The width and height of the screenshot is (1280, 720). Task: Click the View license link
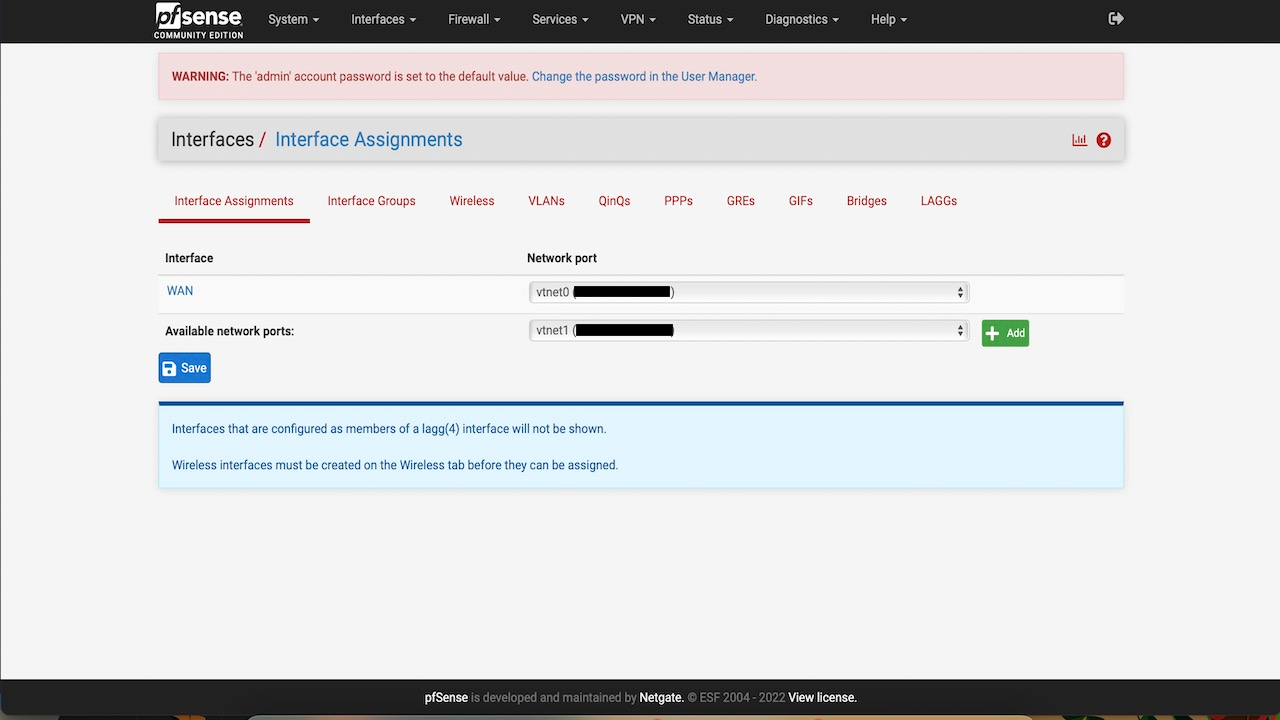pos(821,697)
